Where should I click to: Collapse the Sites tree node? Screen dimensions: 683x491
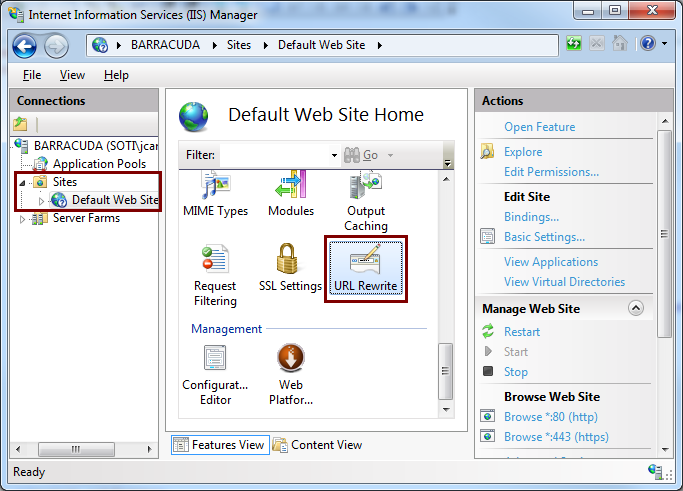coord(22,183)
